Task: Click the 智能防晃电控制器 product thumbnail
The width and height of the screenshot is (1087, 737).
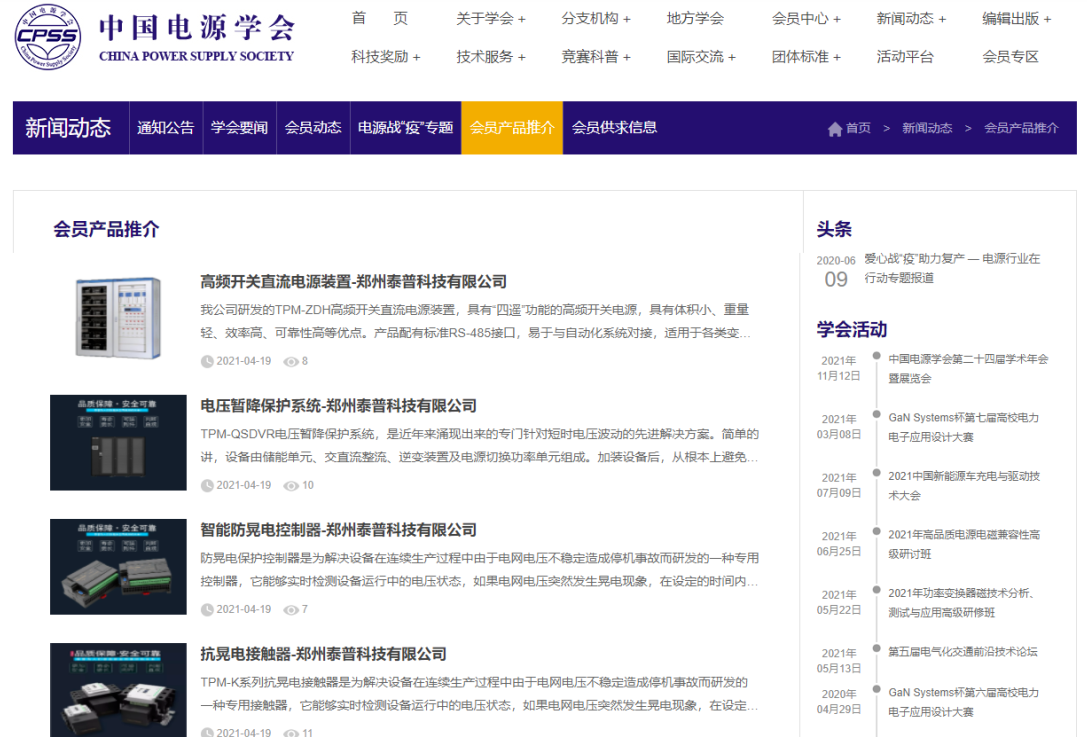Action: point(119,566)
